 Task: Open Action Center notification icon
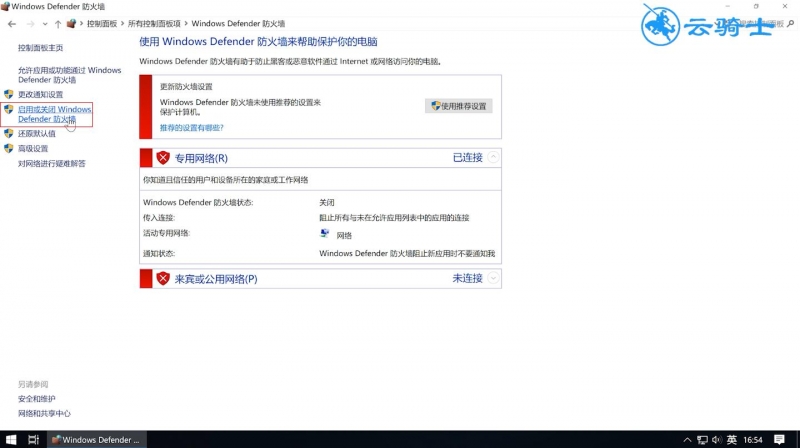click(779, 439)
